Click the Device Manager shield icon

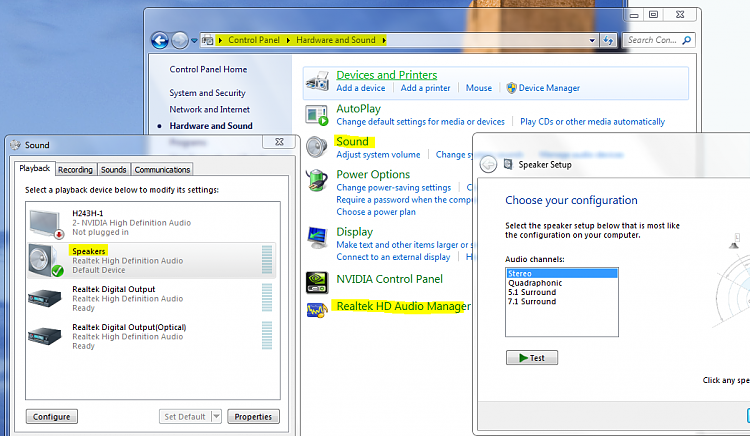coord(511,88)
